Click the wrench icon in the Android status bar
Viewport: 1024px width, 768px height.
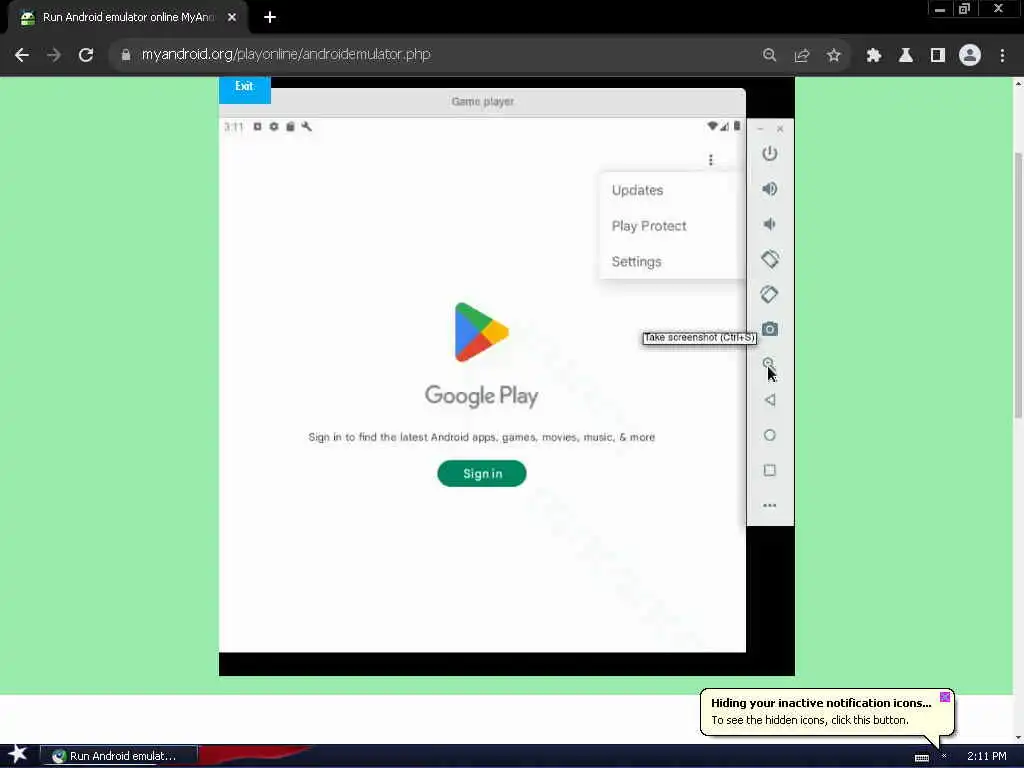(x=306, y=127)
